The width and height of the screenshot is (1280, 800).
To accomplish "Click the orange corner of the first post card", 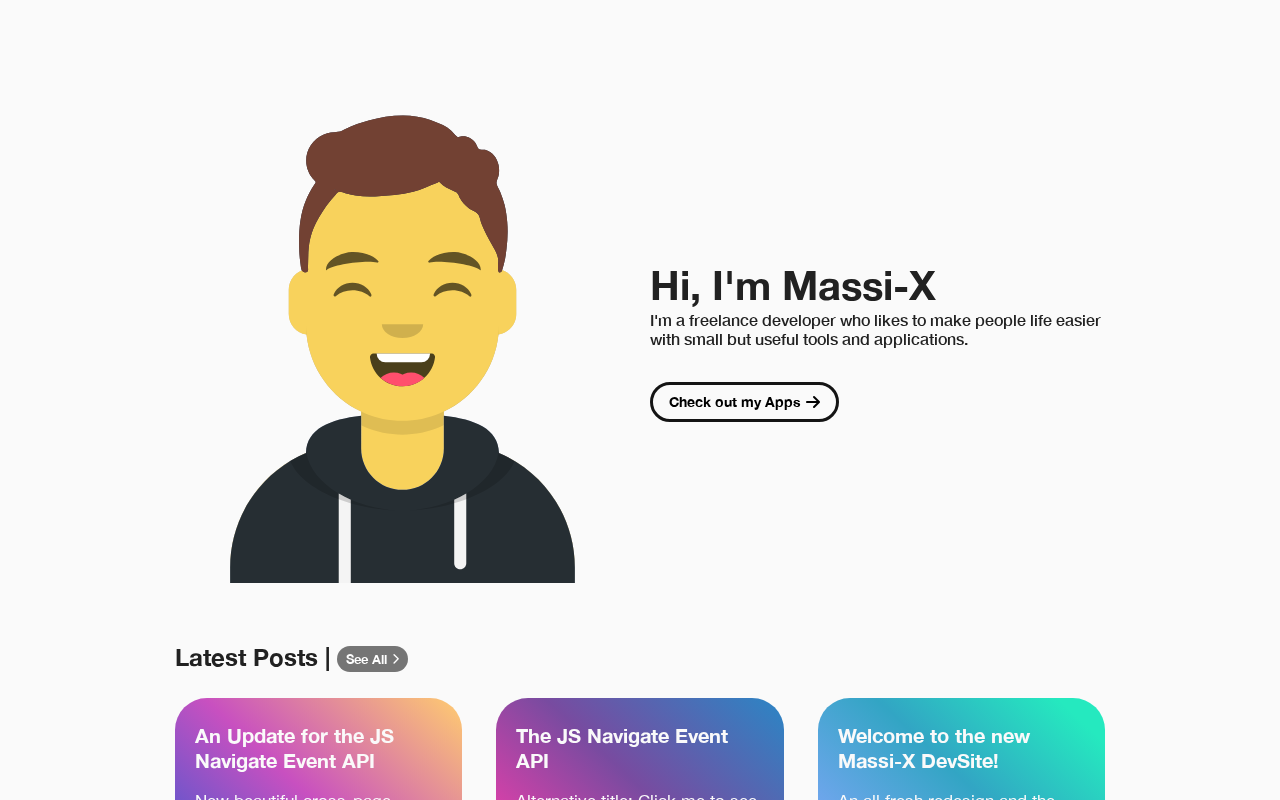I will click(x=440, y=718).
